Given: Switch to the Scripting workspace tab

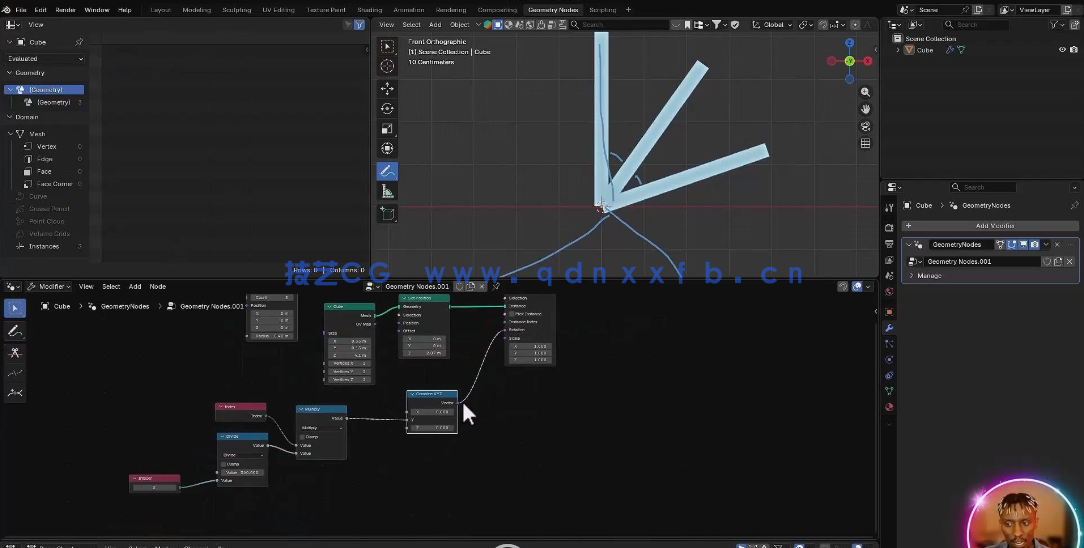Looking at the screenshot, I should [x=602, y=10].
